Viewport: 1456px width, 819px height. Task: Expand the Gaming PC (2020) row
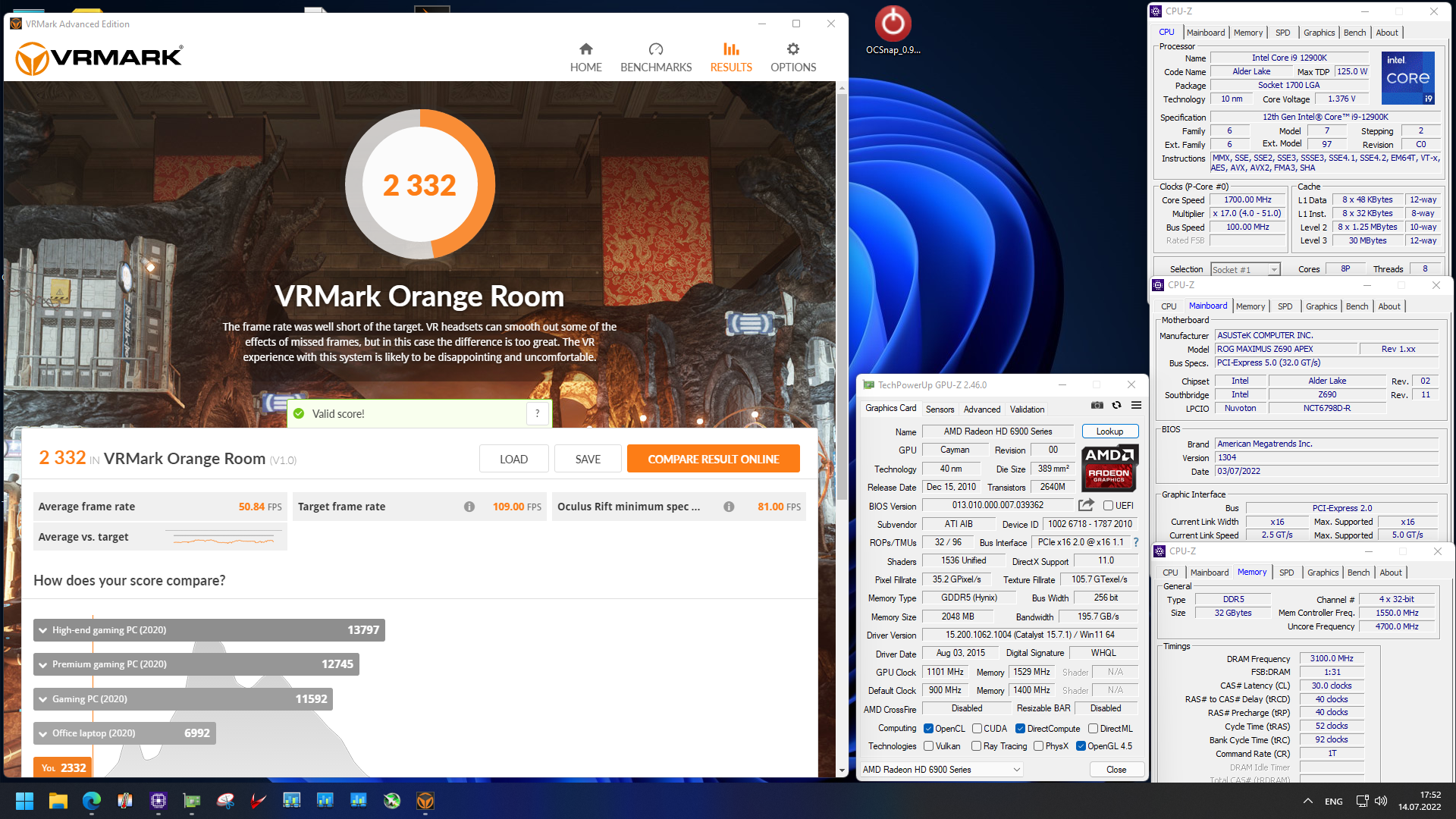click(x=183, y=699)
